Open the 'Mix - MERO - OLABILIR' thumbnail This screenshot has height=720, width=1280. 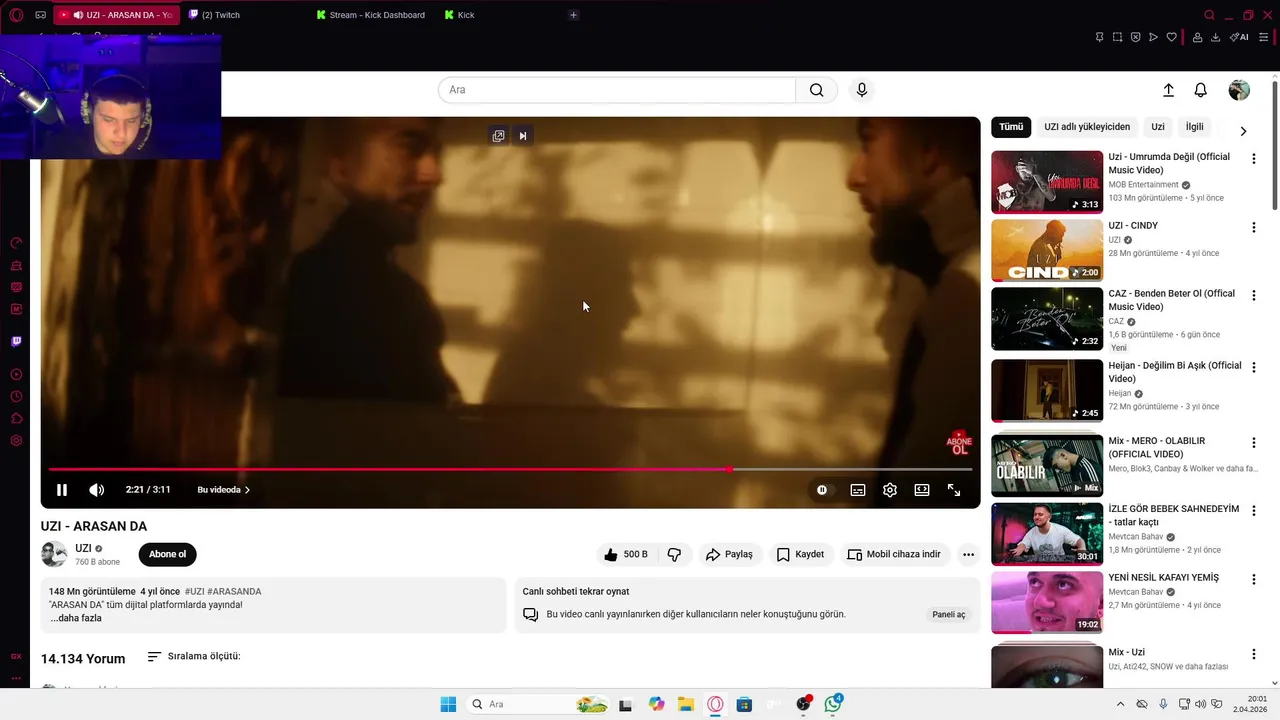1047,466
